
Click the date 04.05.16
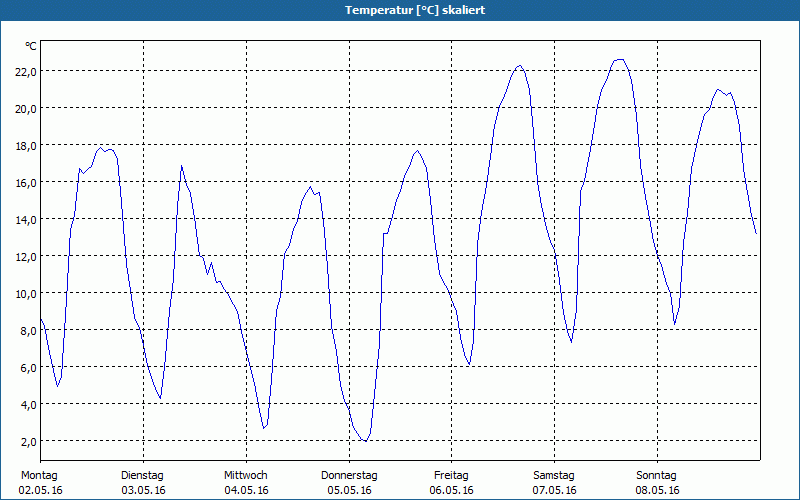tap(246, 490)
